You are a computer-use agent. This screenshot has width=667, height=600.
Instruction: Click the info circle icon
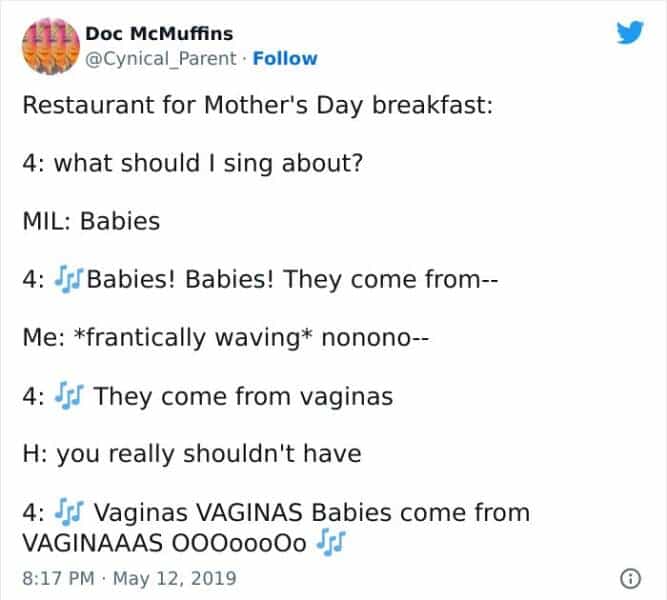(x=630, y=578)
